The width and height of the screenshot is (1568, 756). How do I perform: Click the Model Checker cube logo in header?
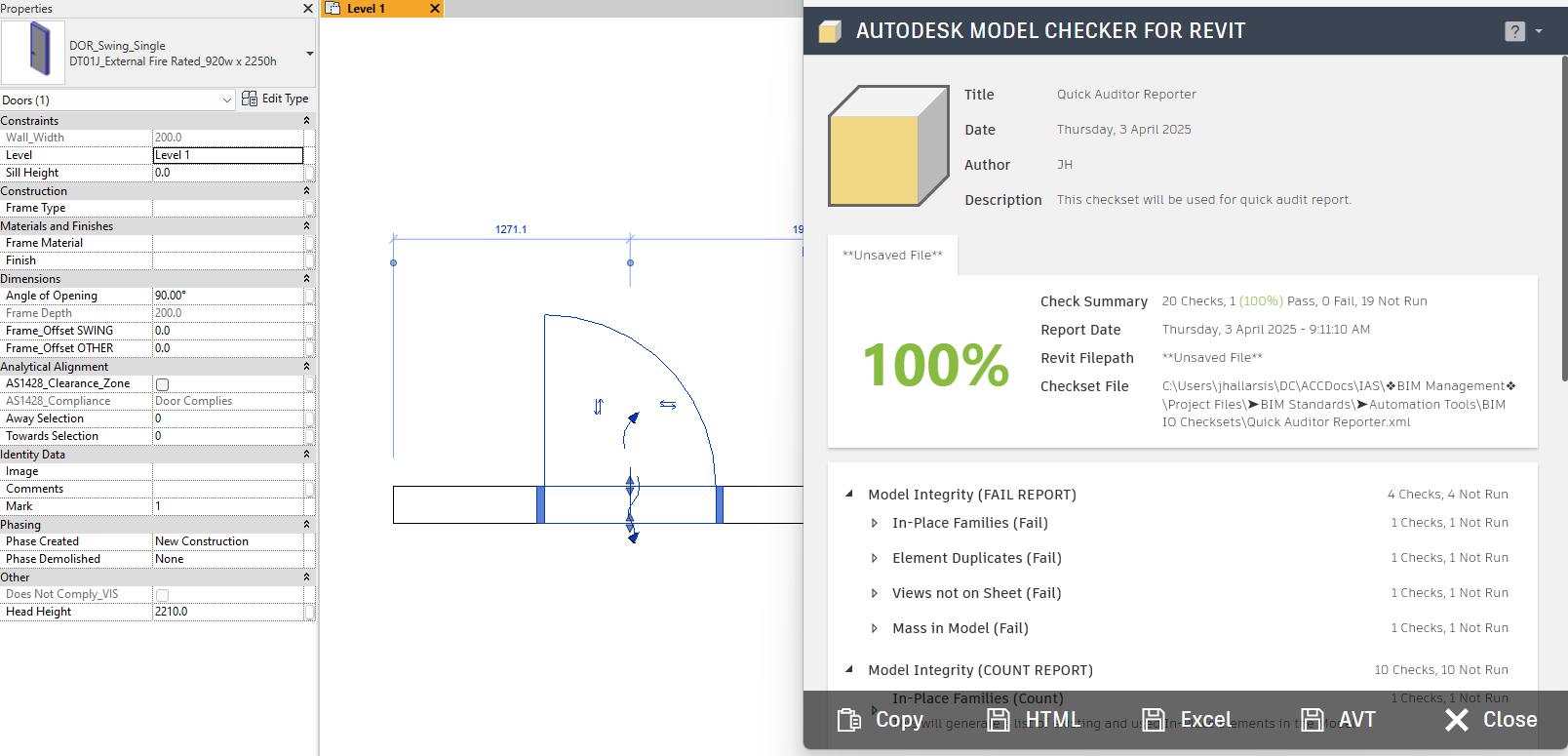tap(830, 32)
